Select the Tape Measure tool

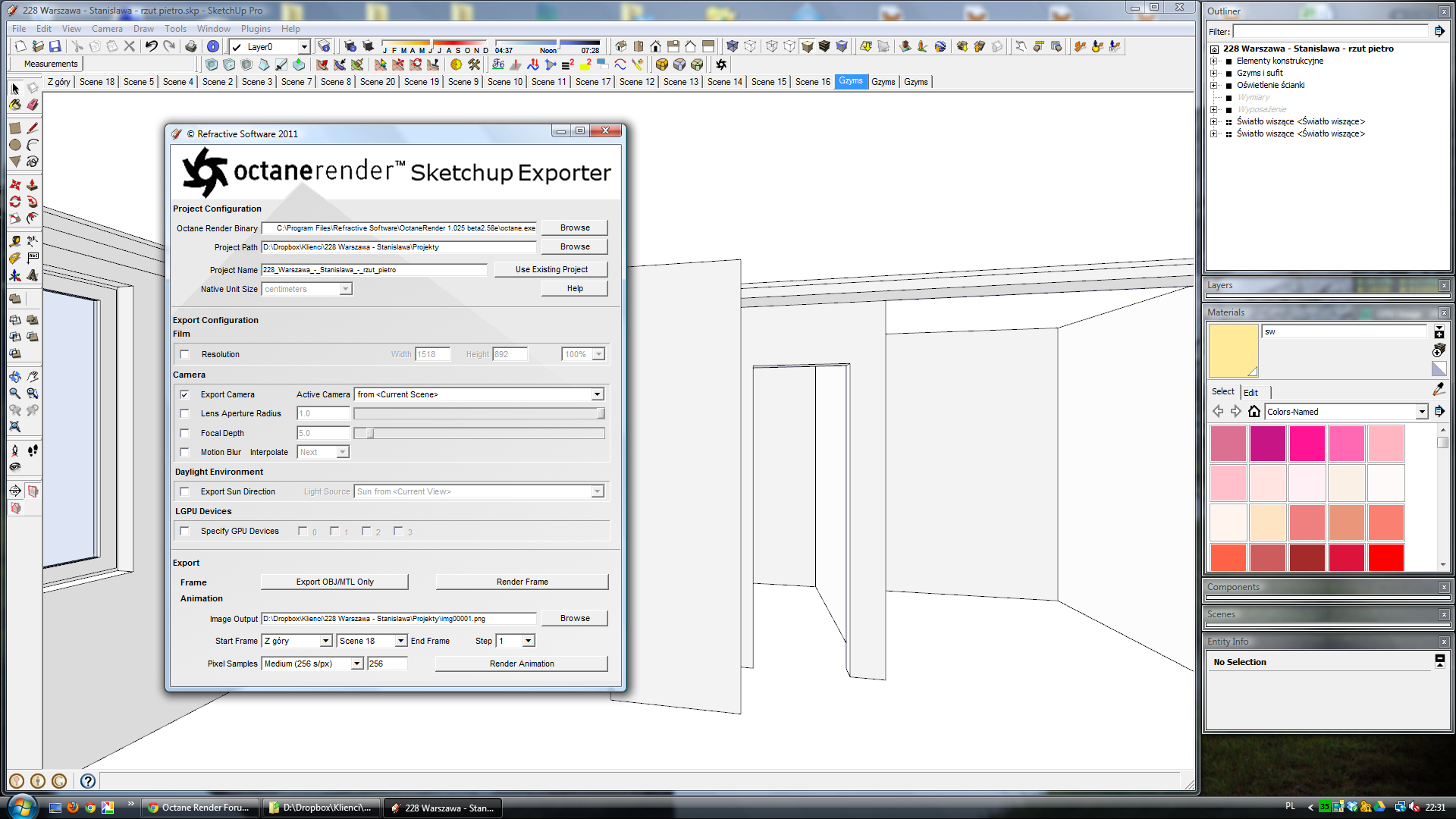15,241
